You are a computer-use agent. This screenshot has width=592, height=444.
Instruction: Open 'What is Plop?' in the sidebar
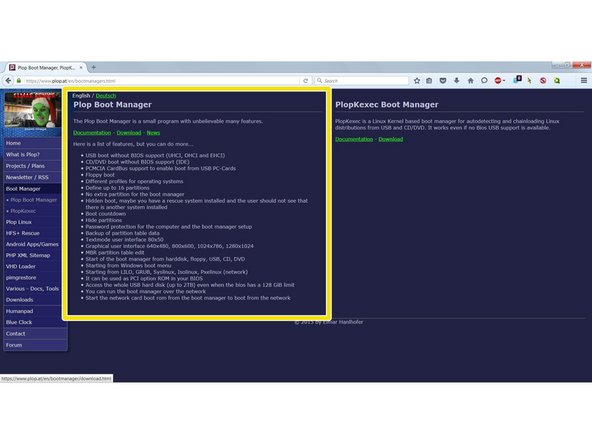[x=32, y=154]
